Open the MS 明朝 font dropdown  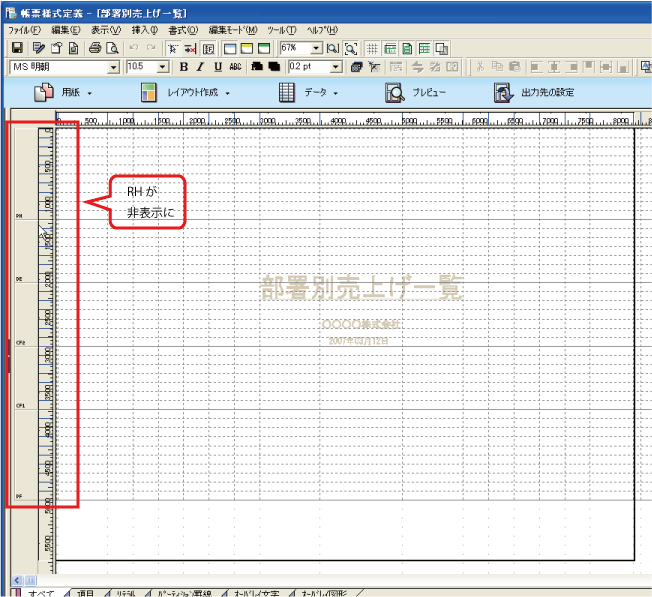click(113, 67)
